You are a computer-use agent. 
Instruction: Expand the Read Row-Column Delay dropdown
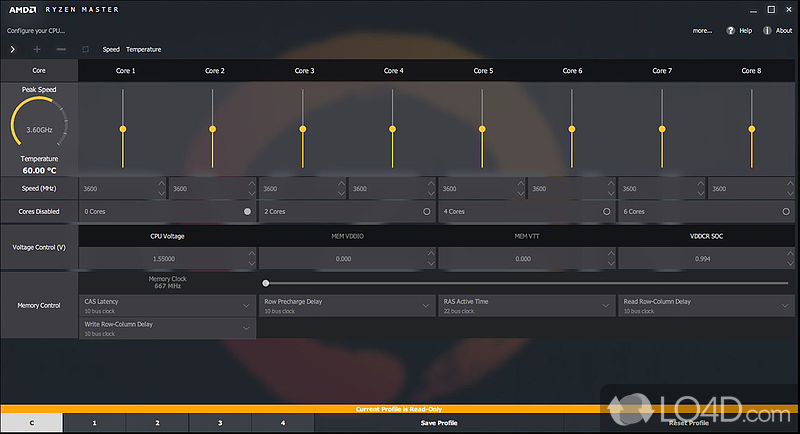tap(785, 305)
